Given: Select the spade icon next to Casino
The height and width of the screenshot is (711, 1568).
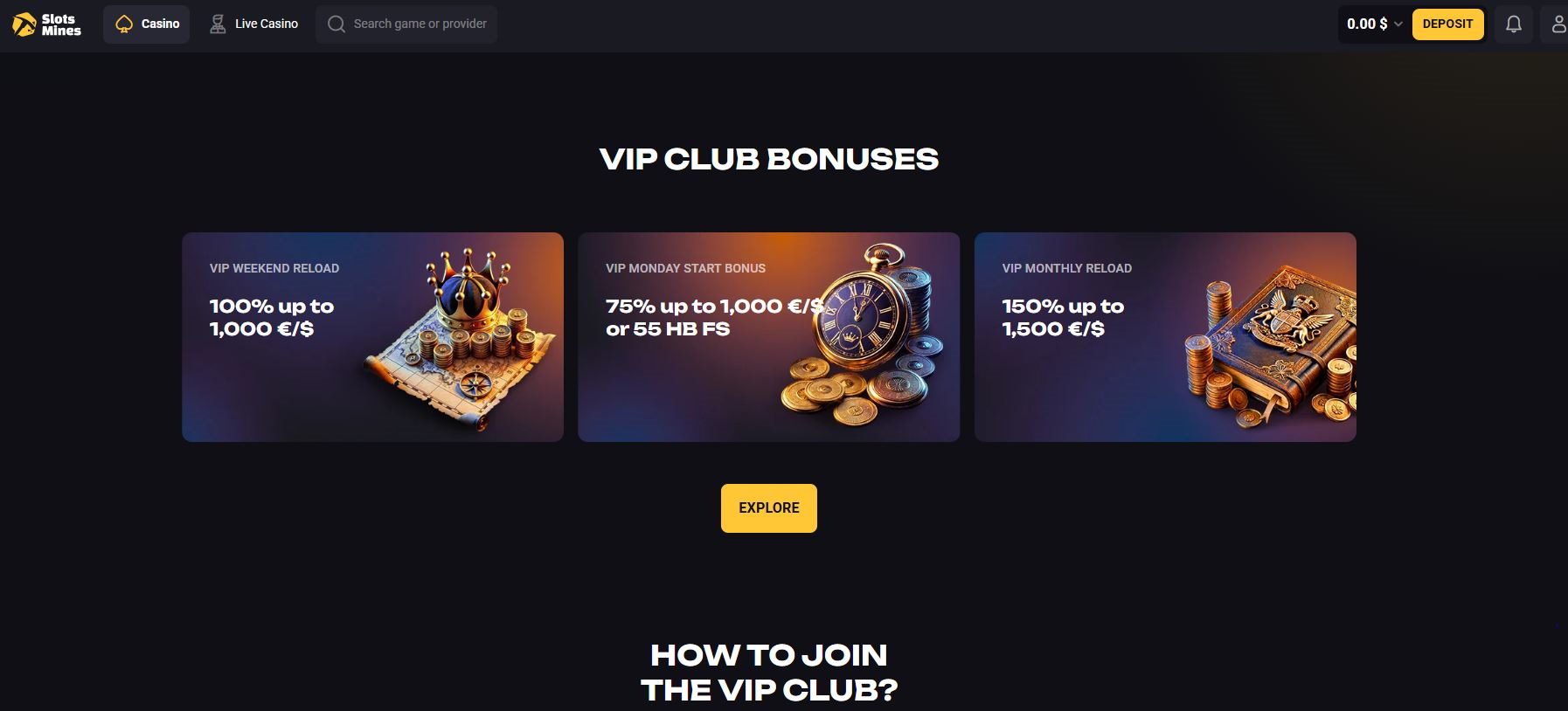Looking at the screenshot, I should tap(124, 24).
